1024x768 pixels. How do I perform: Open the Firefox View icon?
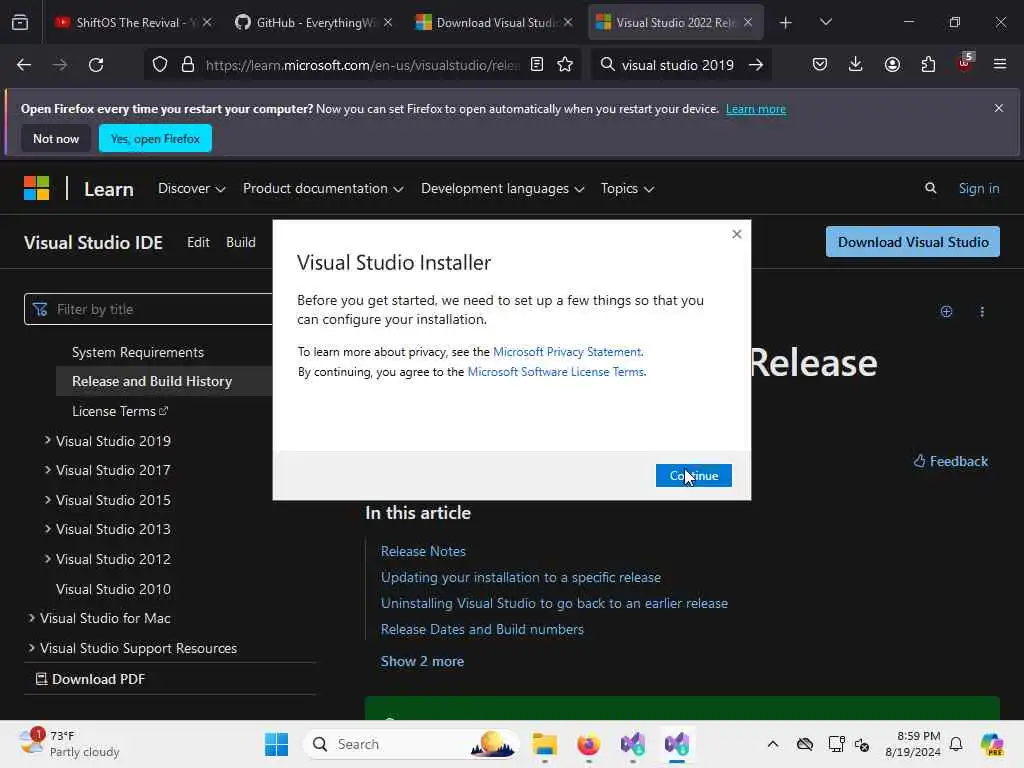(x=20, y=22)
